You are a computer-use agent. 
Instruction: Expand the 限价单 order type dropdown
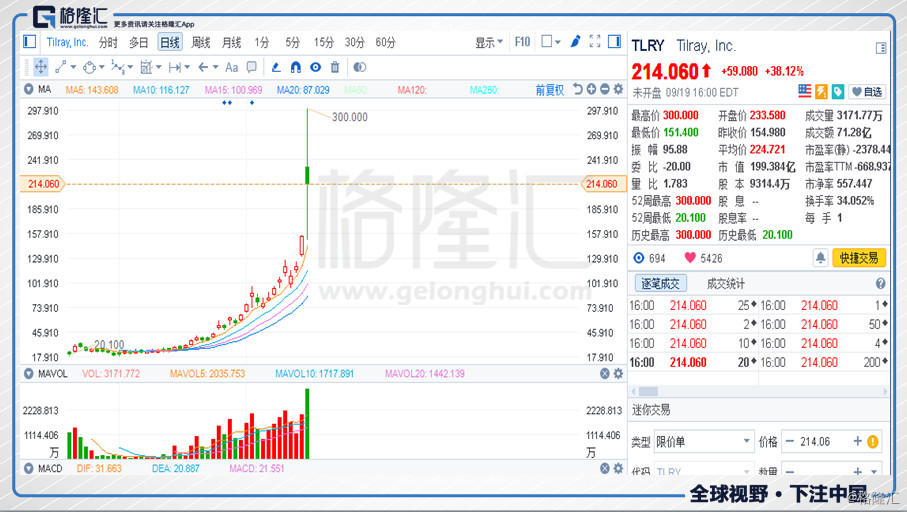click(703, 442)
